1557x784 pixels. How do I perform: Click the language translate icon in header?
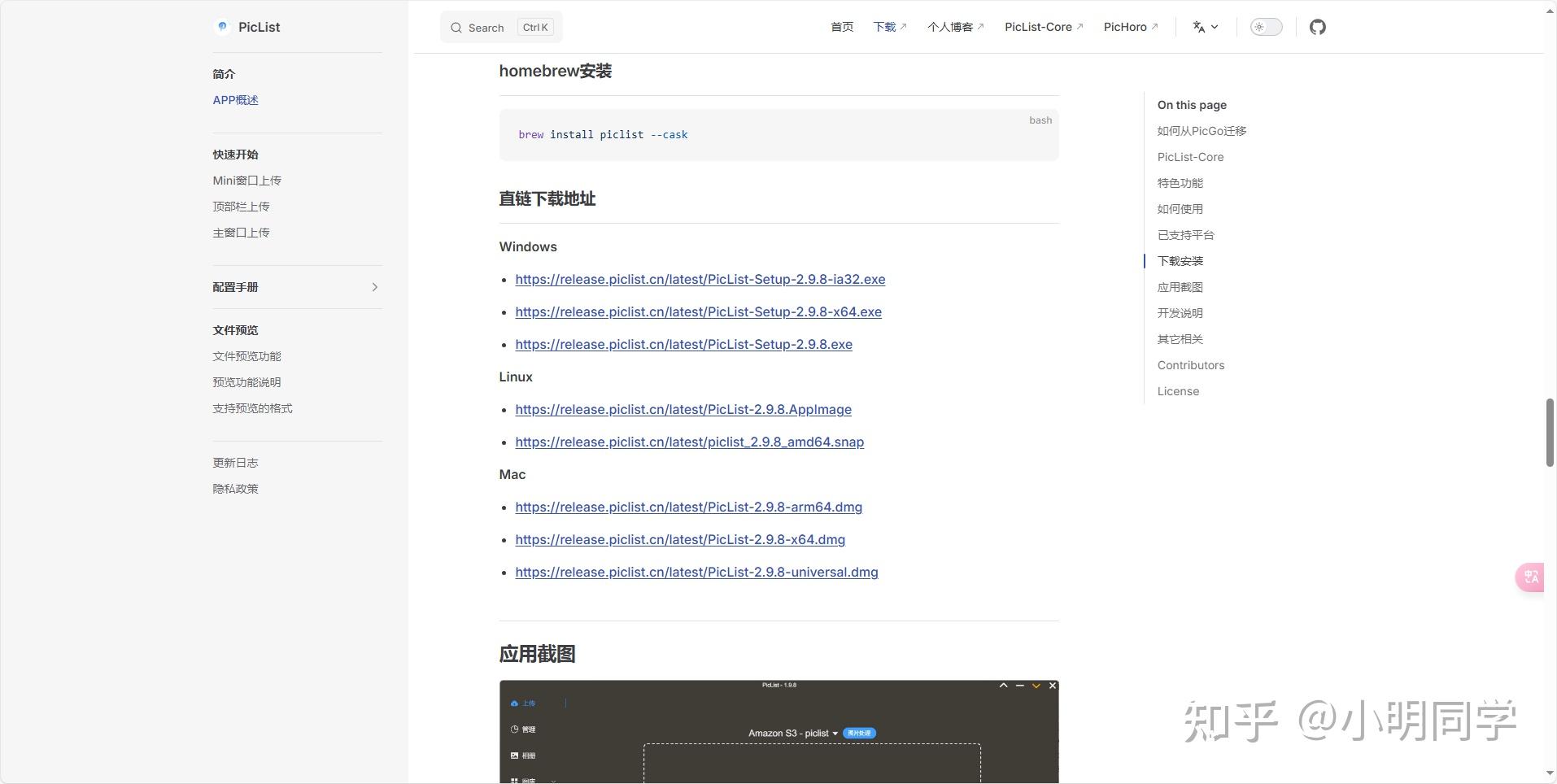tap(1199, 26)
